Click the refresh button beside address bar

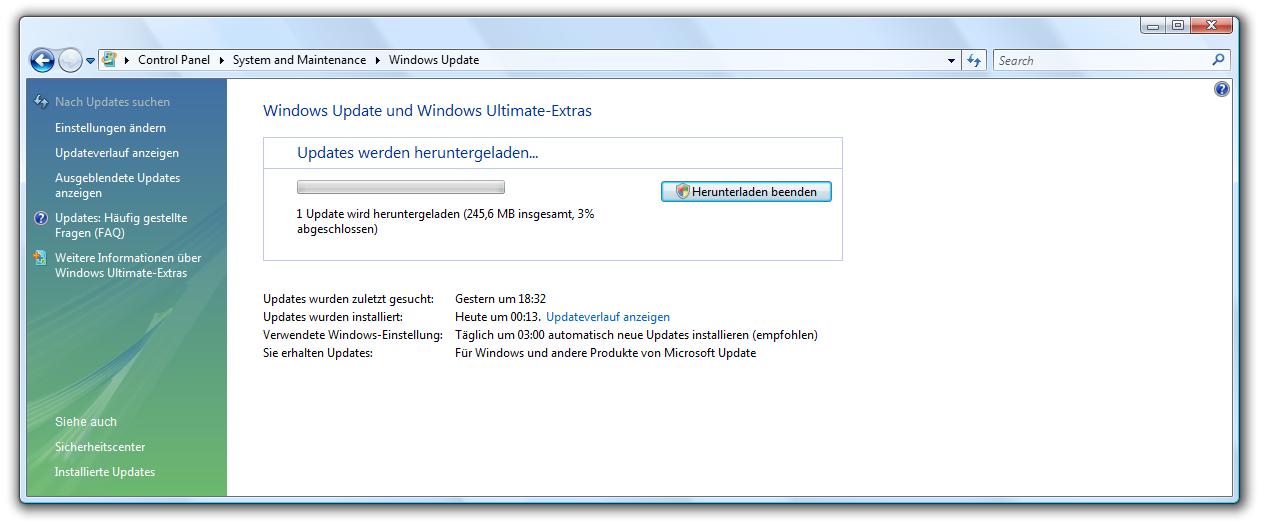975,61
